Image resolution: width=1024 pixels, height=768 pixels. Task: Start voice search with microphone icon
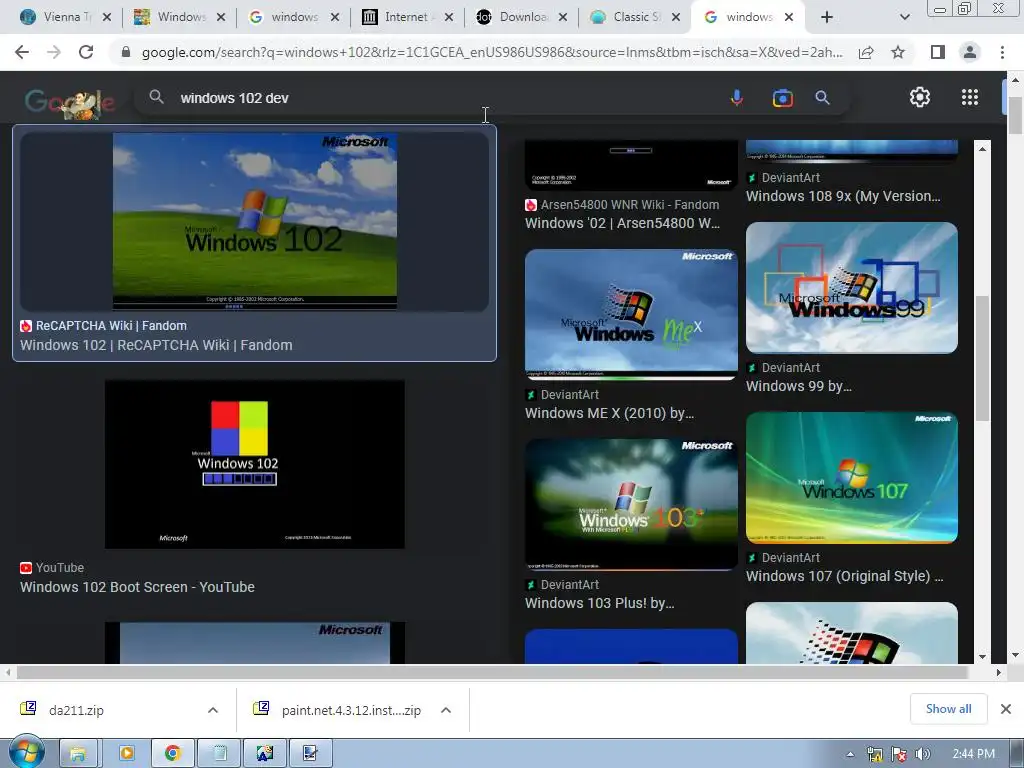737,98
